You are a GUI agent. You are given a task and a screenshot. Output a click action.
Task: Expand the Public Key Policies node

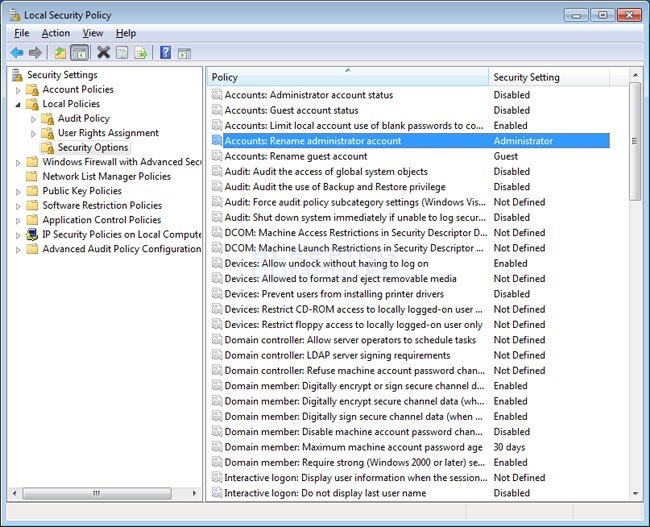click(x=18, y=191)
